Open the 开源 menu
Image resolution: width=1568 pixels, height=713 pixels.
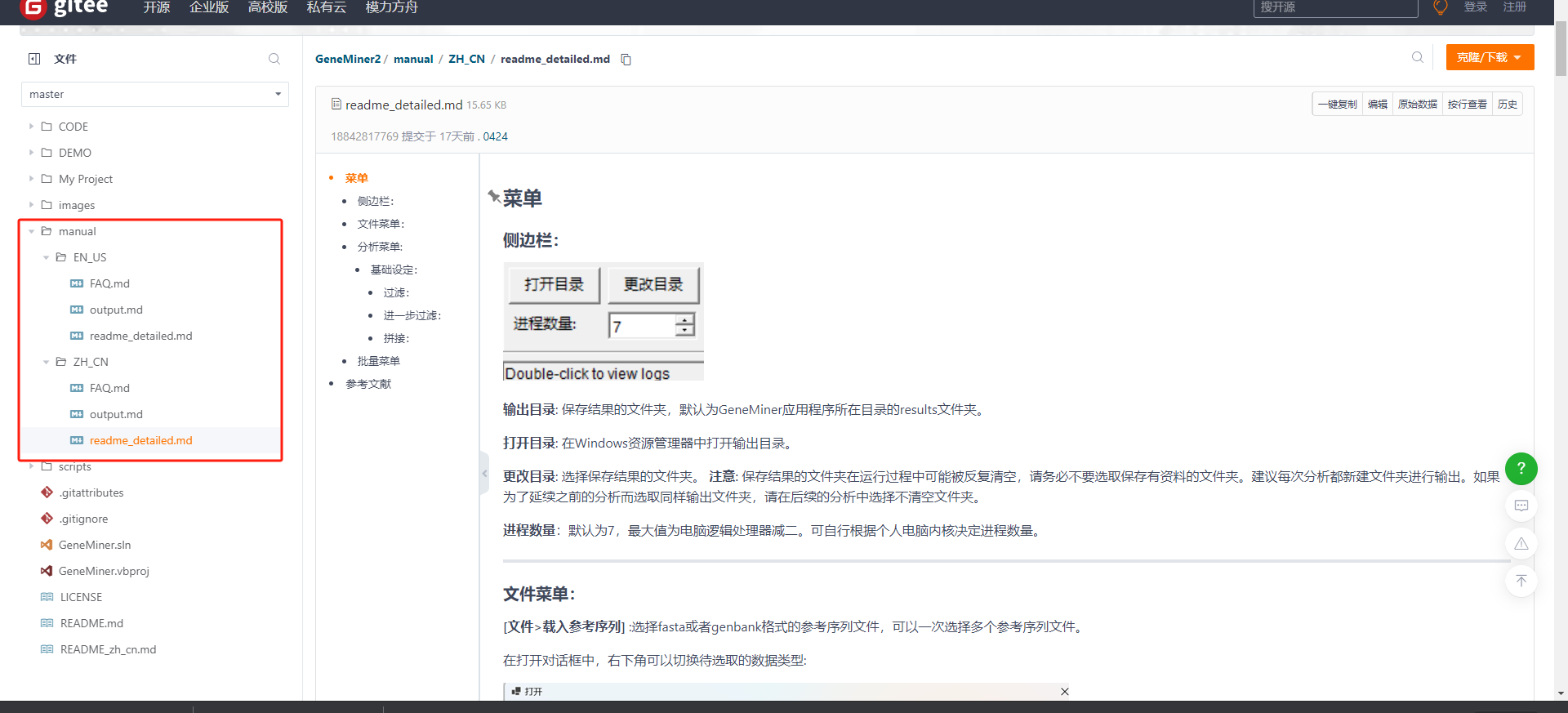tap(157, 7)
